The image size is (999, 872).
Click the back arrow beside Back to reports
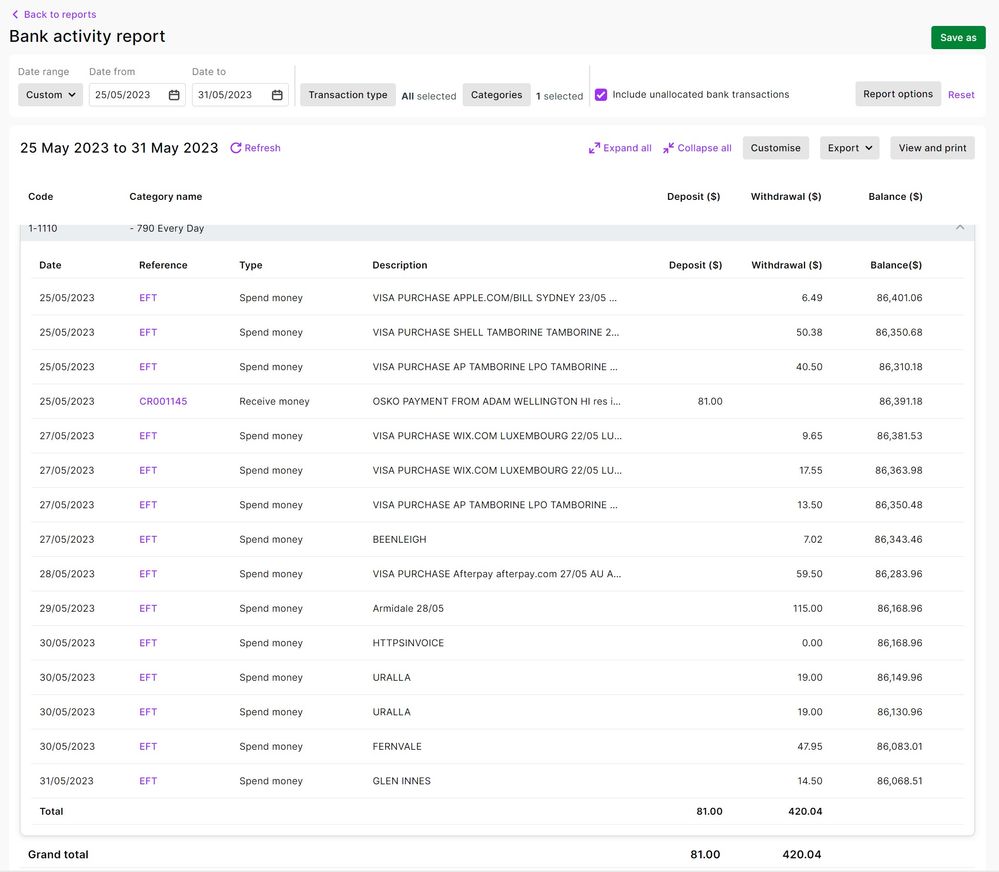pyautogui.click(x=15, y=15)
